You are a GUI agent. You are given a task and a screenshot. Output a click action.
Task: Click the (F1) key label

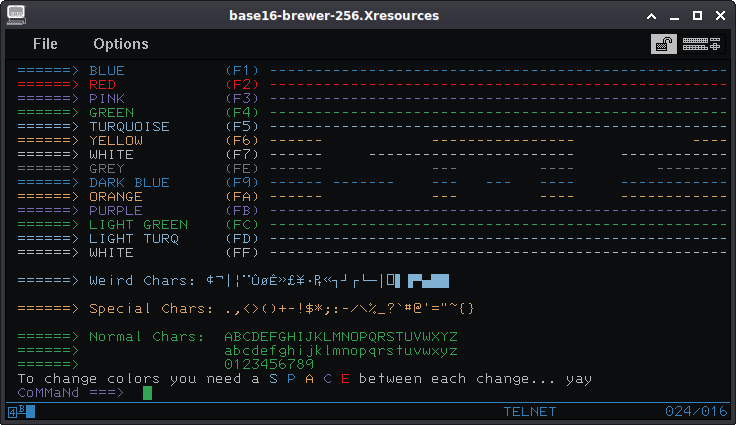click(242, 70)
